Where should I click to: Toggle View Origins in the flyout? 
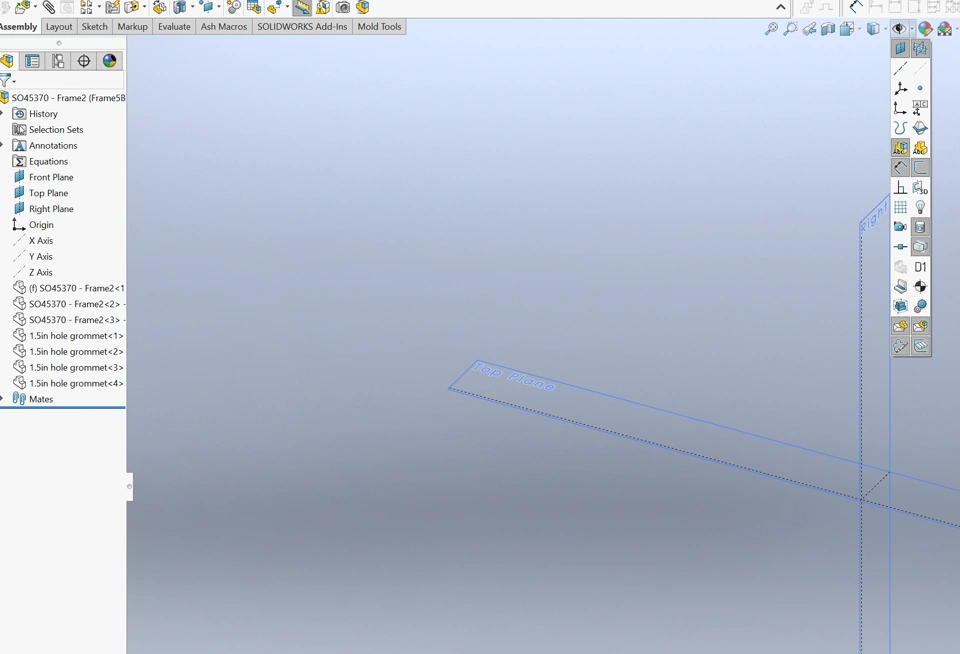point(901,108)
